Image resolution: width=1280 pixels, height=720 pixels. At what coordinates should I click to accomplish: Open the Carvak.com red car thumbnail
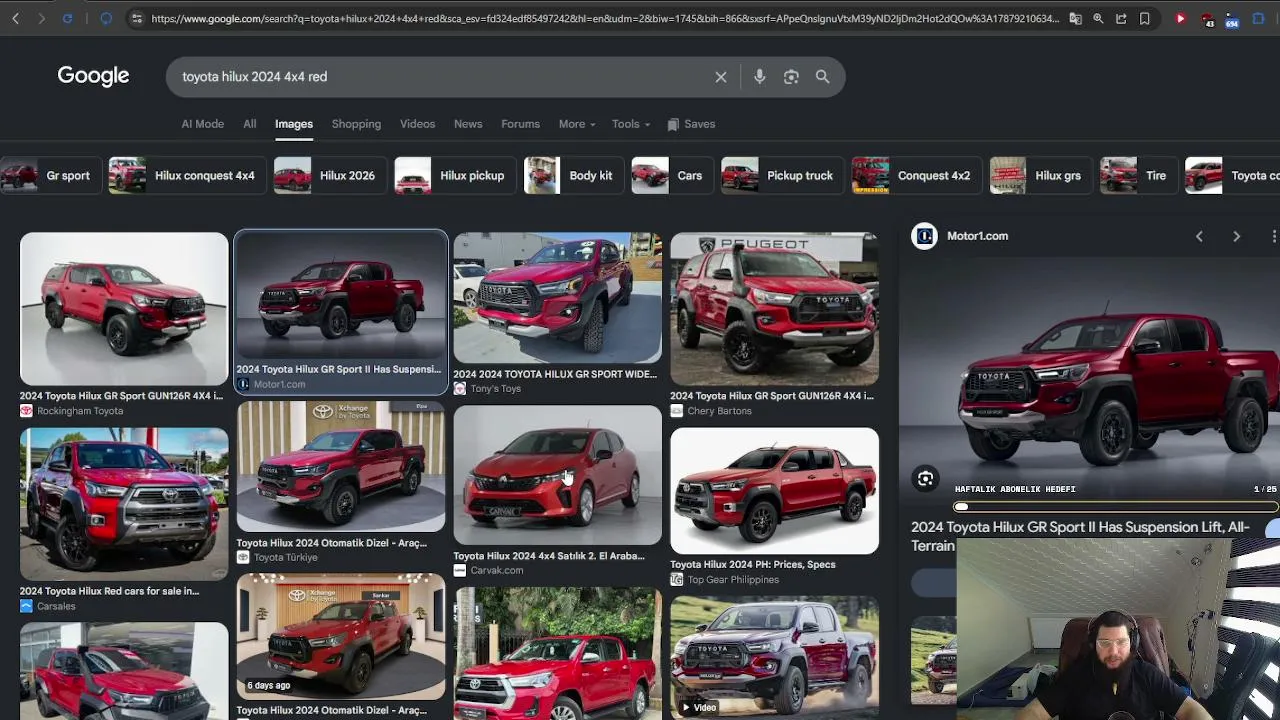click(x=557, y=475)
